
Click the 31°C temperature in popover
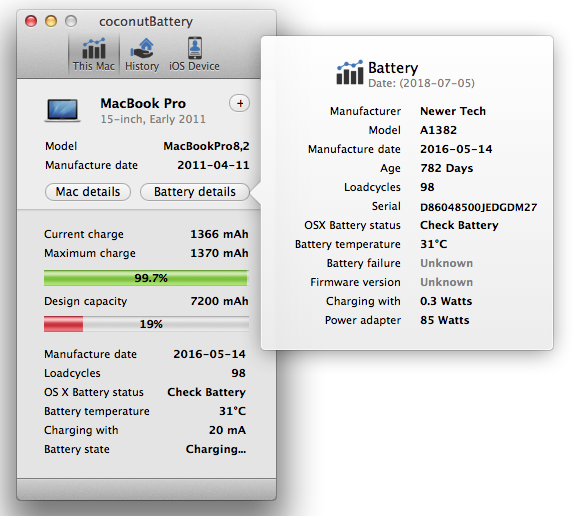(433, 244)
